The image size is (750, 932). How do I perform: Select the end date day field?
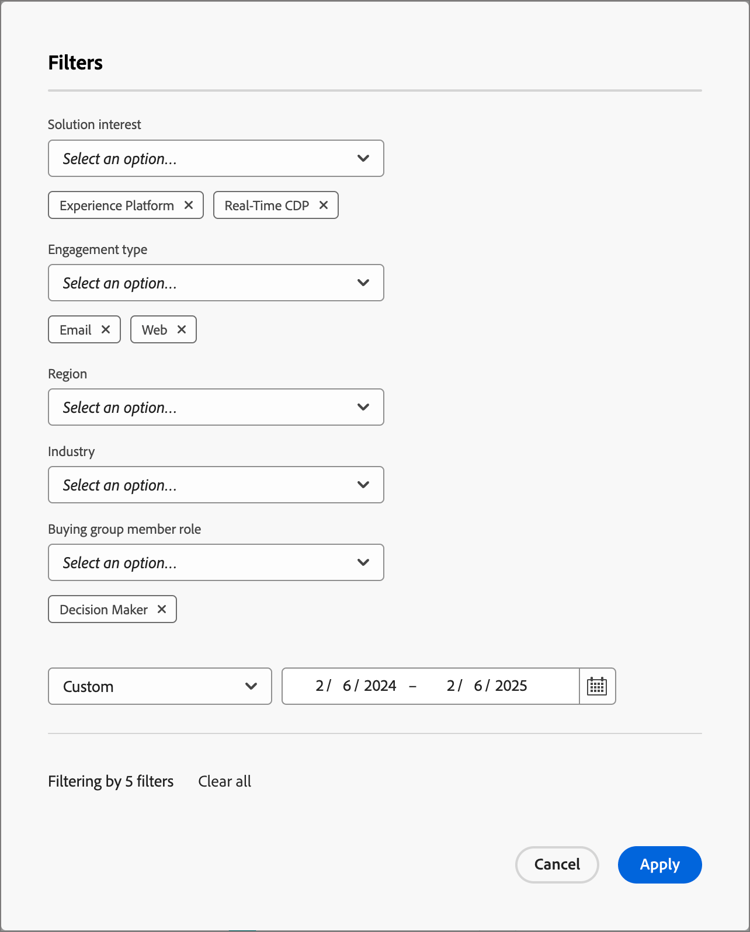pyautogui.click(x=478, y=686)
